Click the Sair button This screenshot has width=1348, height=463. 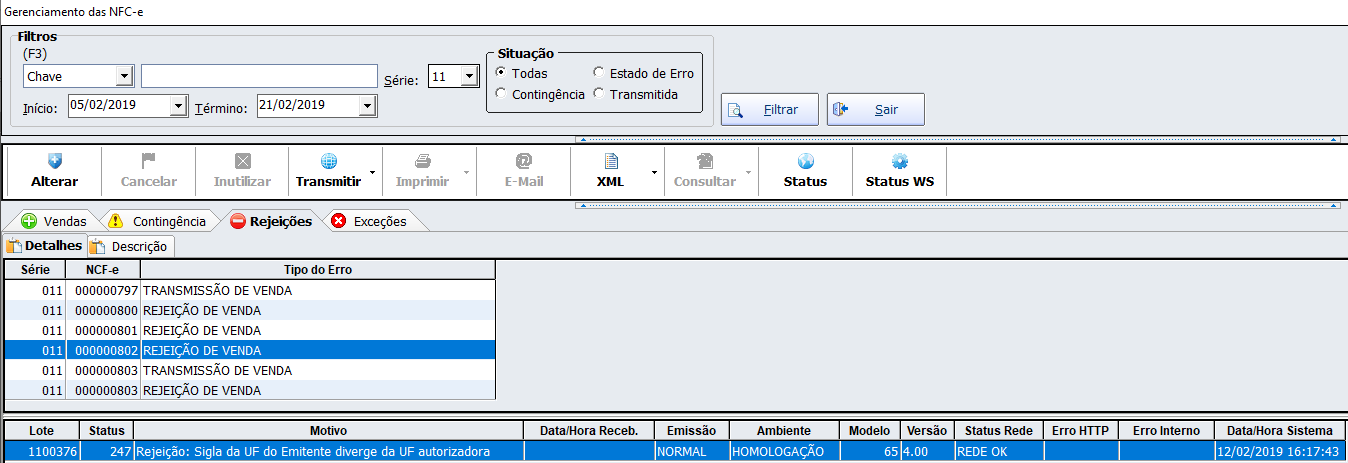tap(875, 110)
